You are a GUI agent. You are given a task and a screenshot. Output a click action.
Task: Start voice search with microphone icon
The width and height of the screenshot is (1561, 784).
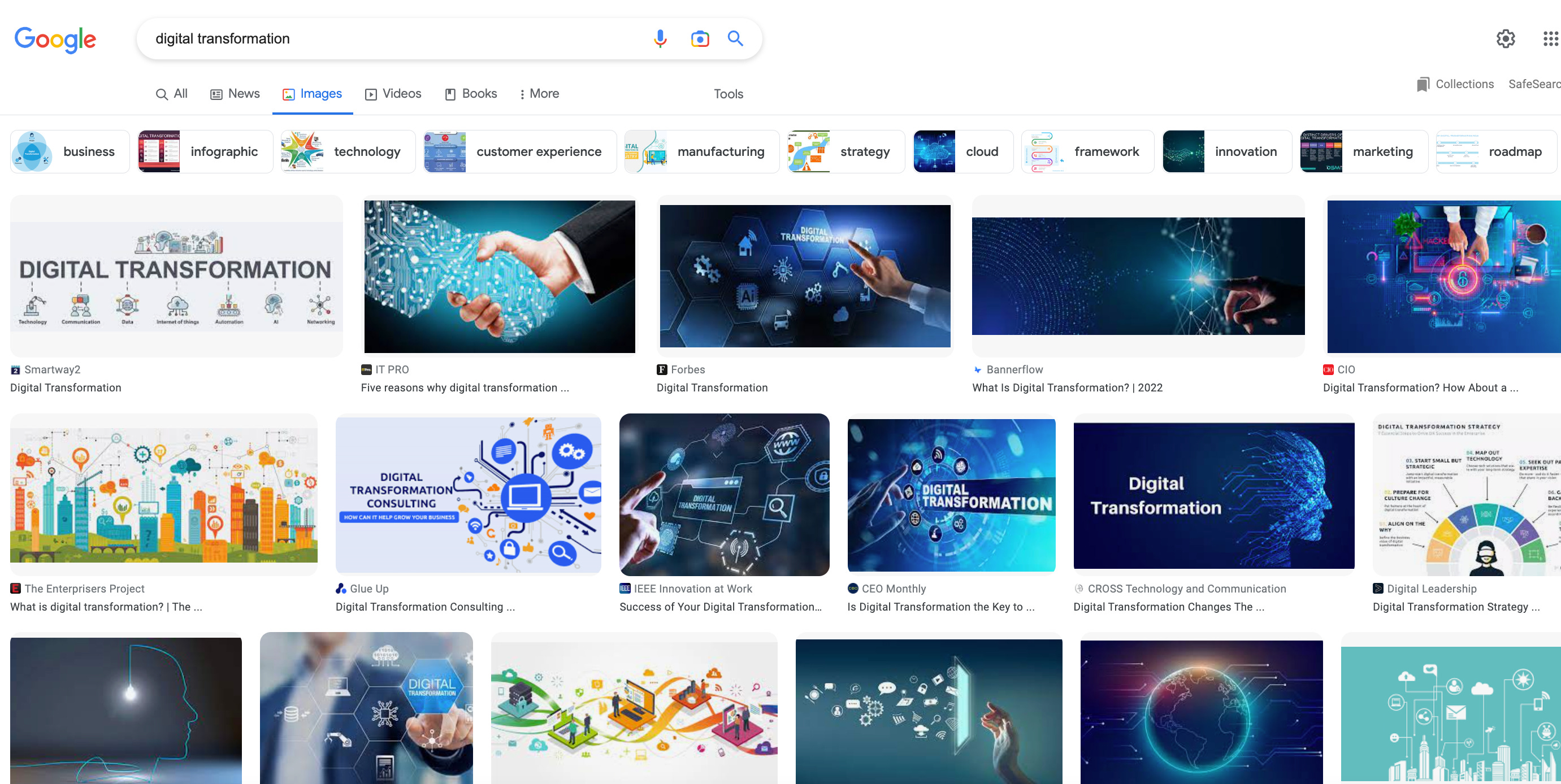[x=660, y=39]
